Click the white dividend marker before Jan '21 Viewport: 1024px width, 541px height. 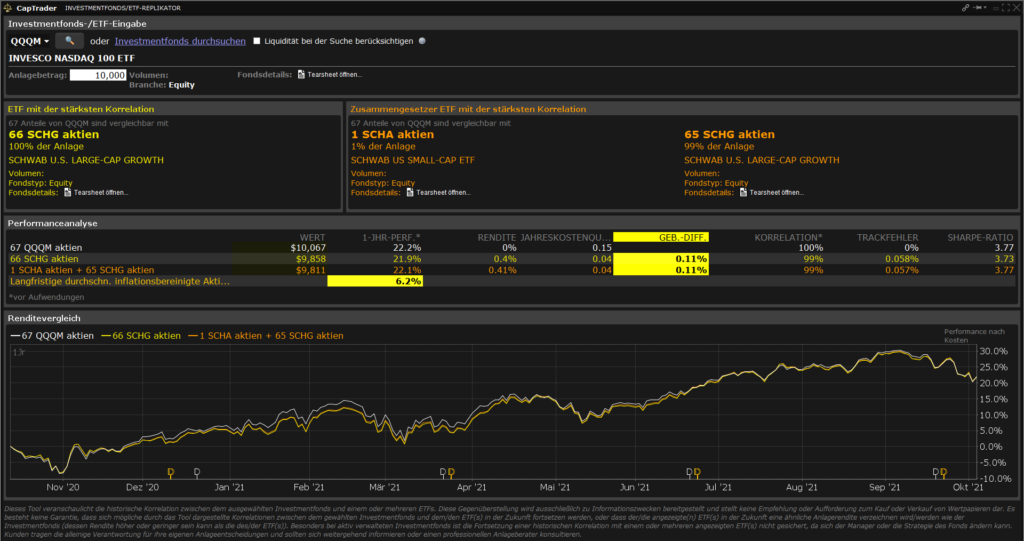pos(197,472)
